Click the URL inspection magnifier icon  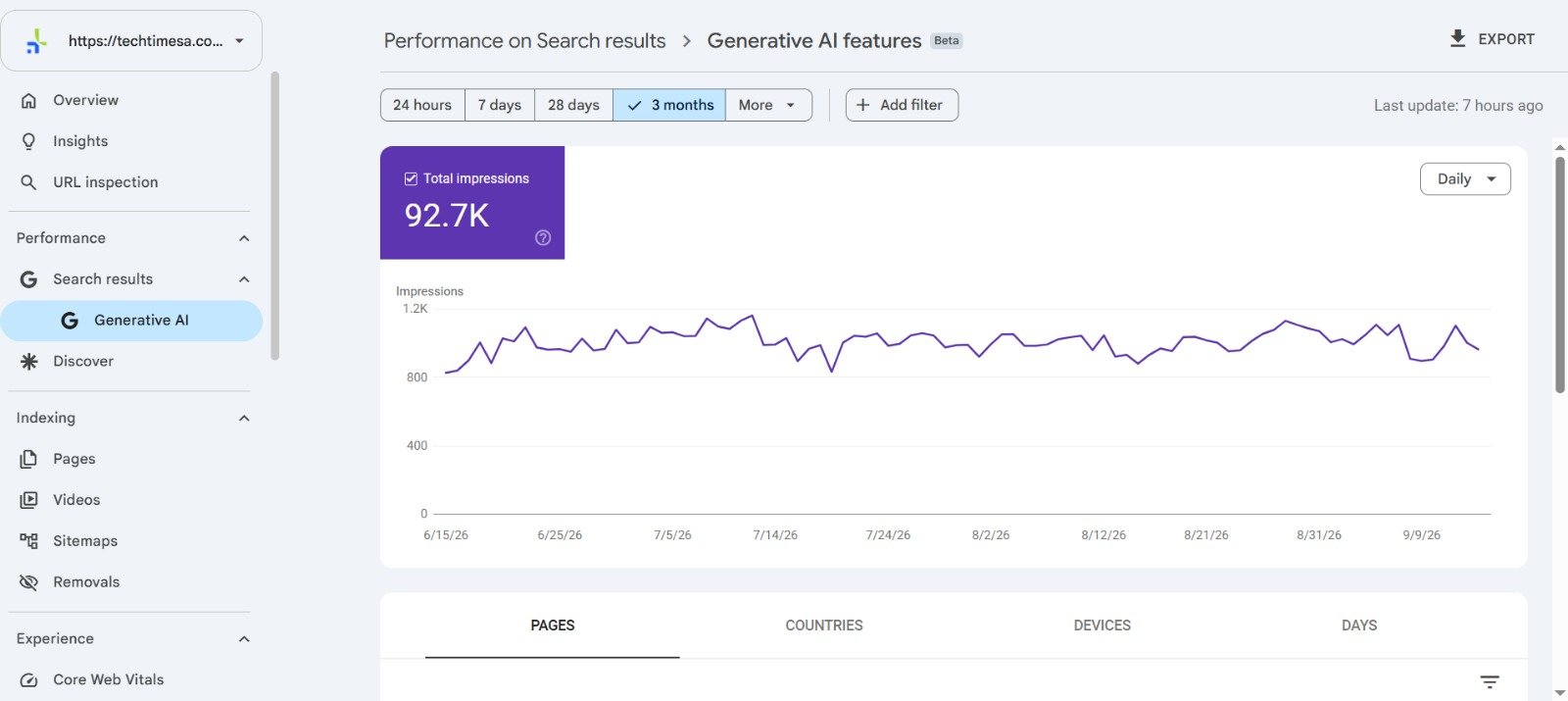(29, 182)
